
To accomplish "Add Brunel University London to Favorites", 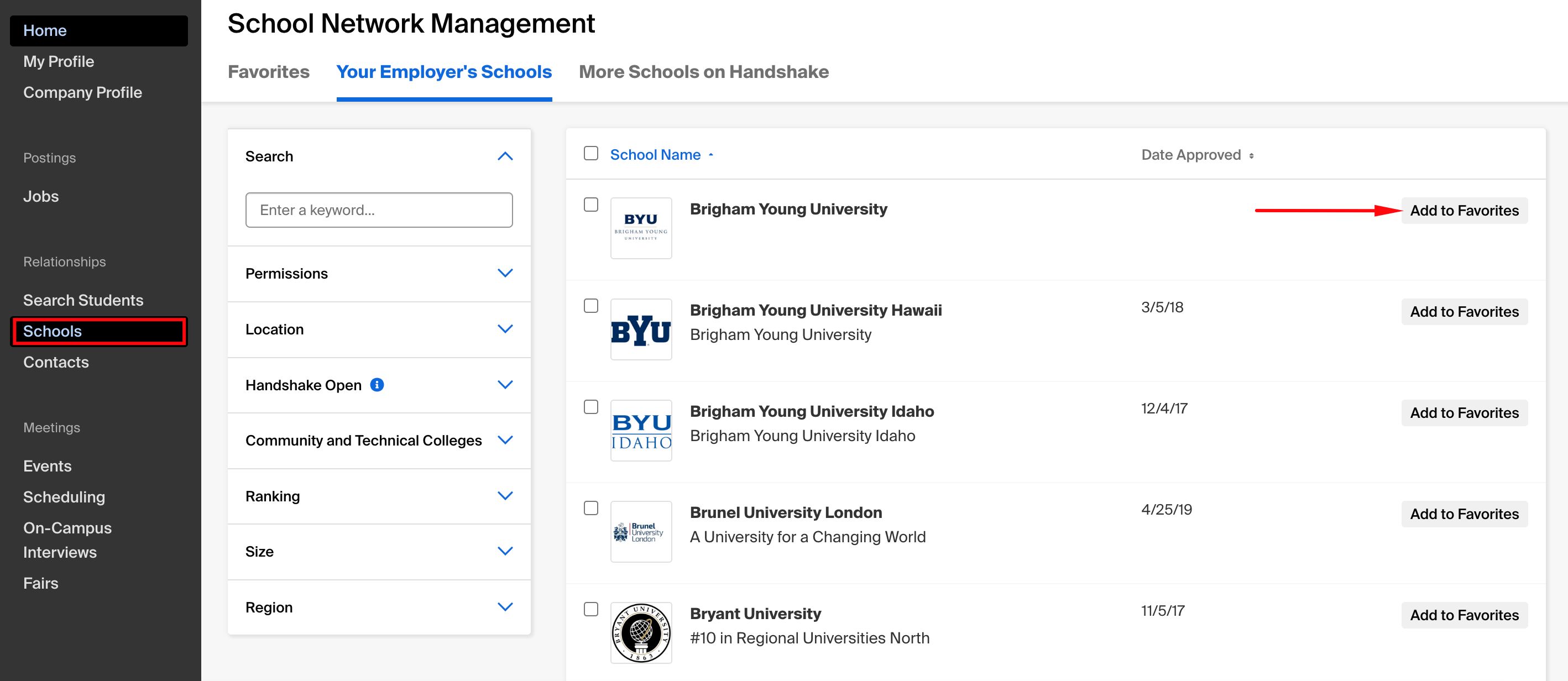I will click(x=1464, y=514).
